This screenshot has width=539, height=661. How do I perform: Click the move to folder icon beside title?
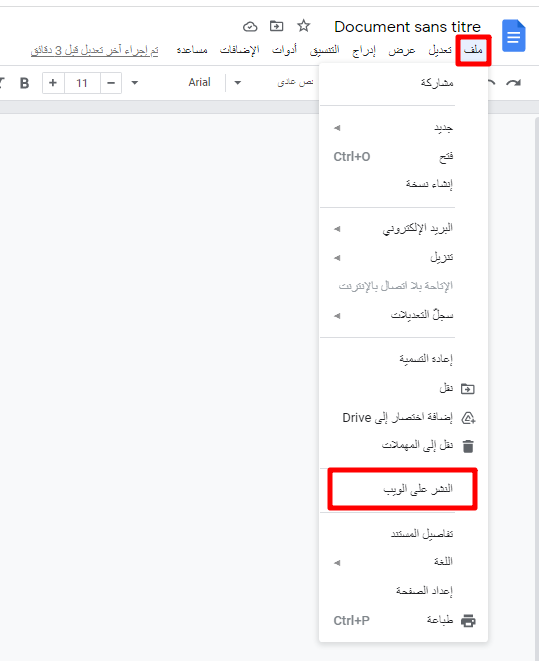pyautogui.click(x=276, y=26)
